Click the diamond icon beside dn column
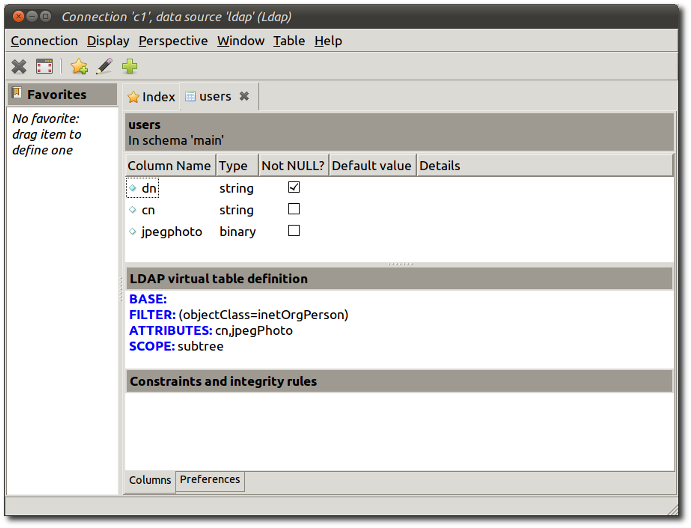The image size is (691, 528). [133, 188]
